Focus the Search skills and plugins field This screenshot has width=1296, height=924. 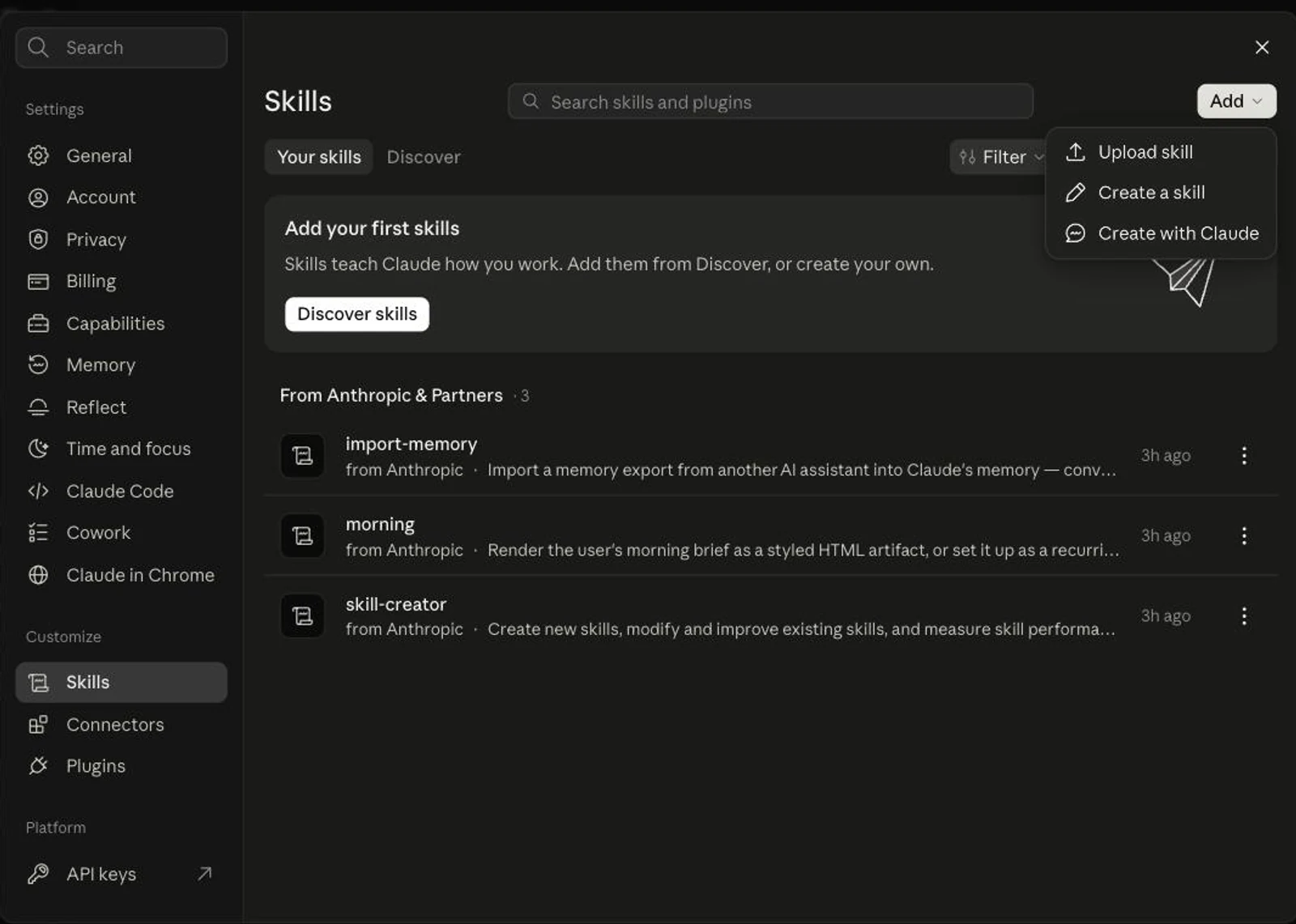[x=770, y=101]
